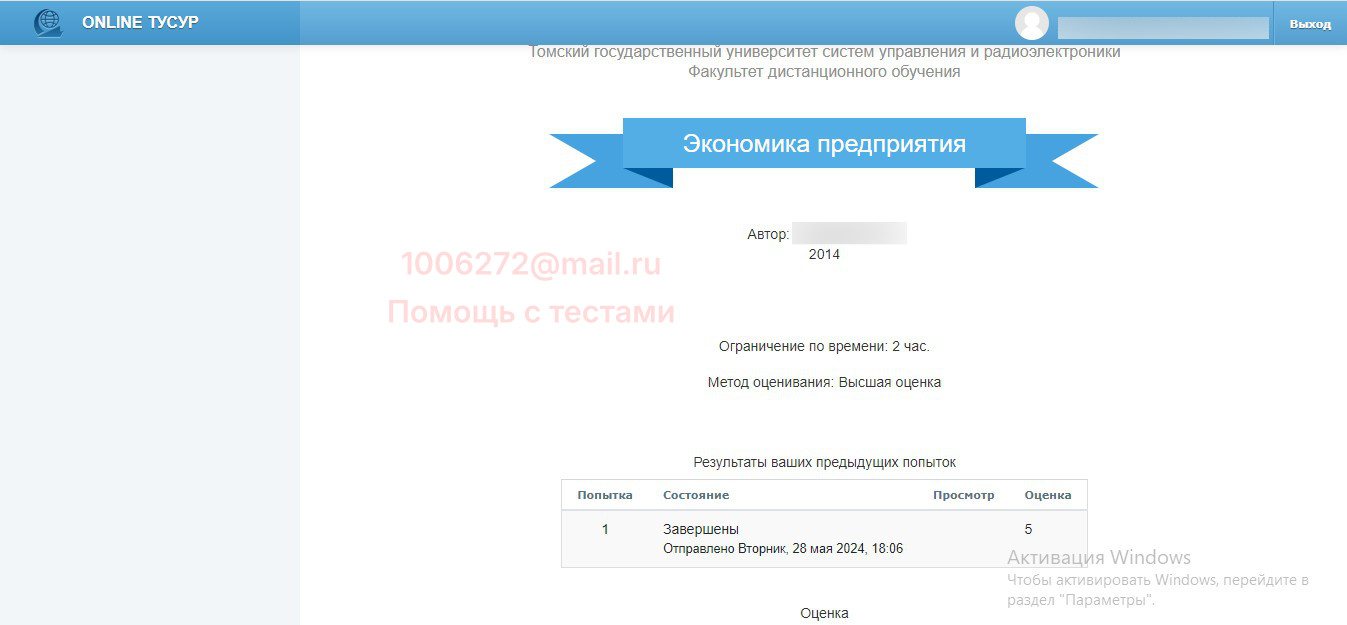Select attempt number 1 in results table

point(605,529)
